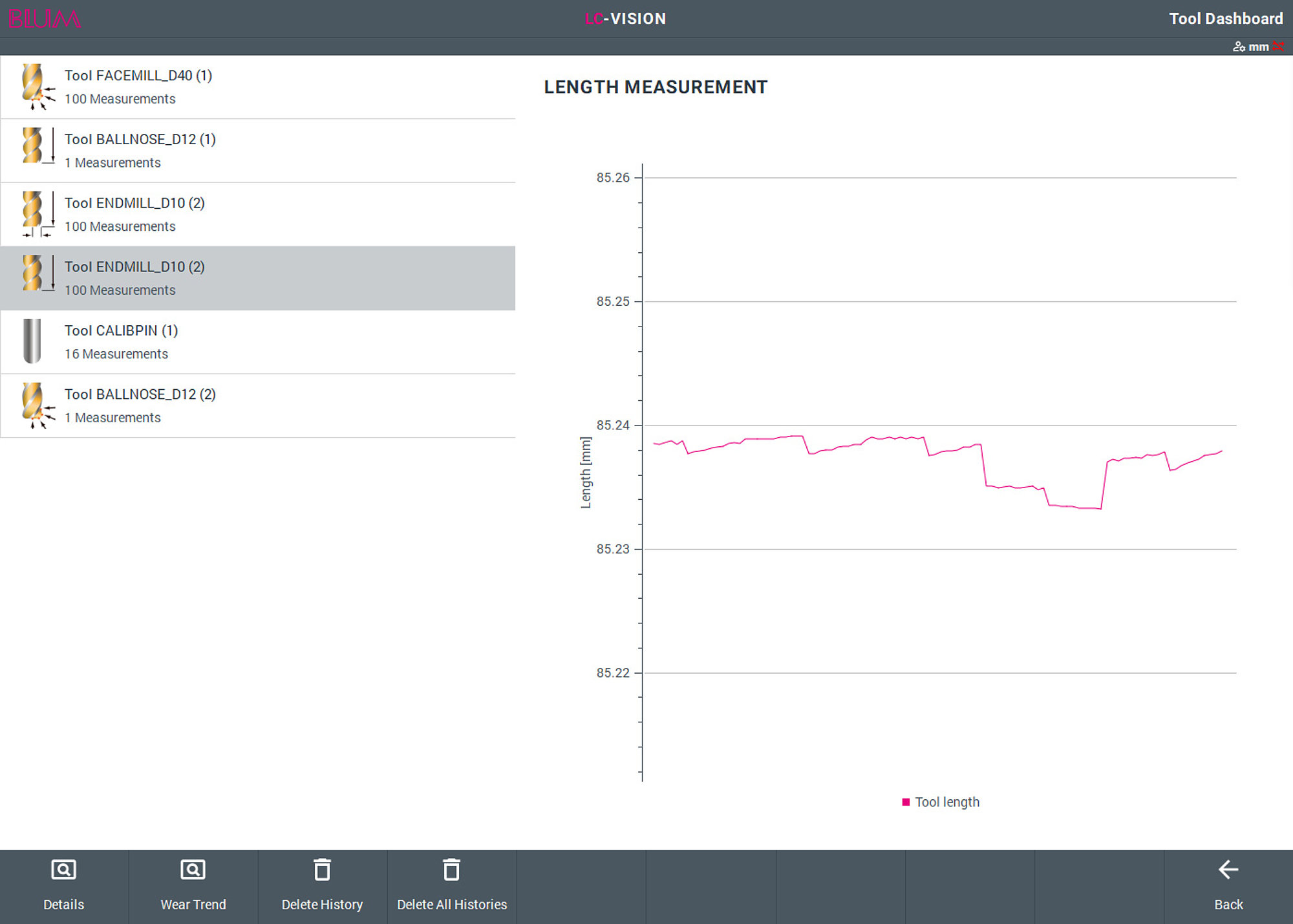Click the Tool Dashboard header title
Image resolution: width=1293 pixels, height=924 pixels.
pyautogui.click(x=1226, y=19)
